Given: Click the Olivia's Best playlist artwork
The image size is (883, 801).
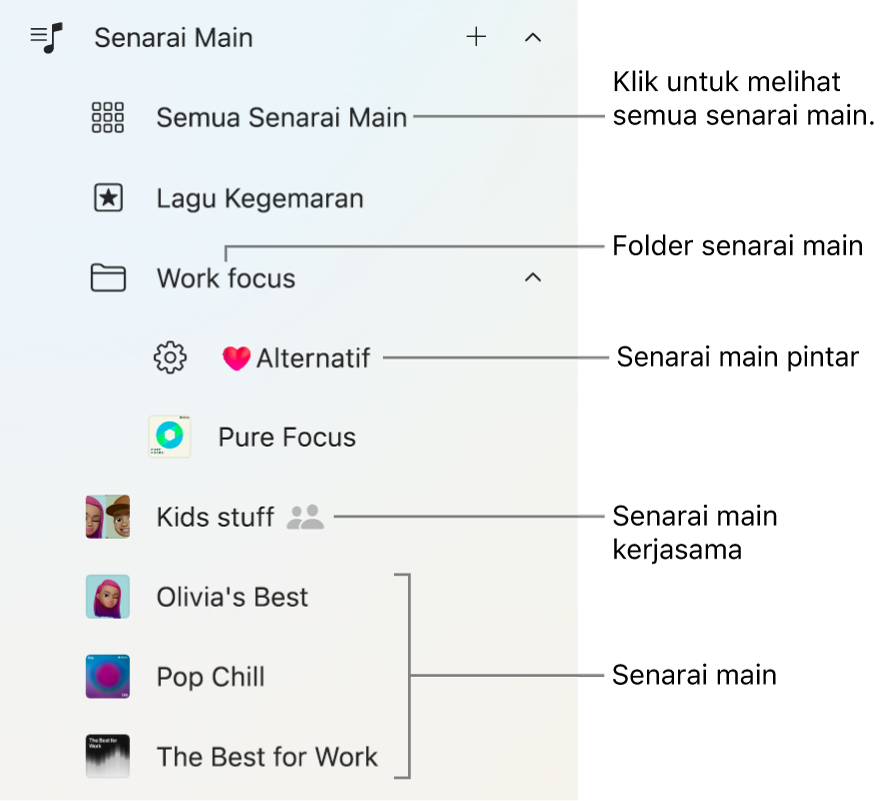Looking at the screenshot, I should (x=108, y=597).
